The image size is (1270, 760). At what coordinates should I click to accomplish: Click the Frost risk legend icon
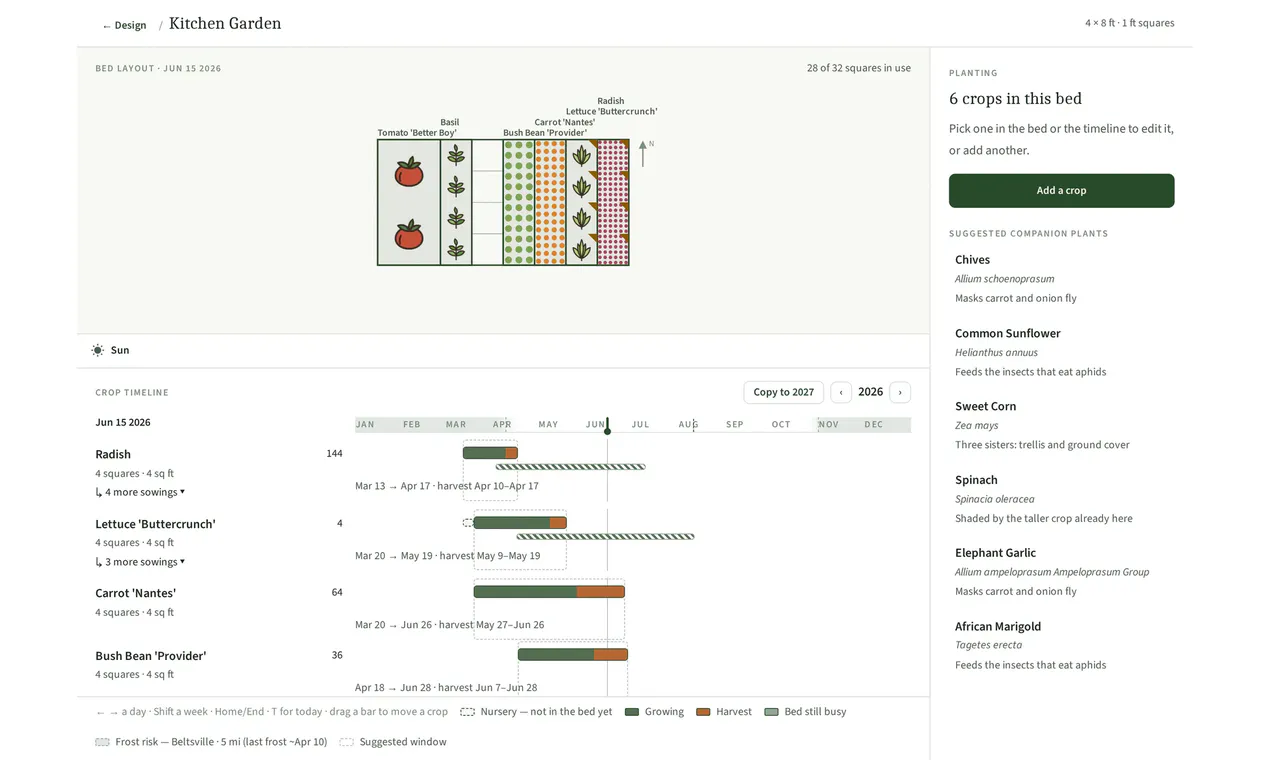(102, 742)
